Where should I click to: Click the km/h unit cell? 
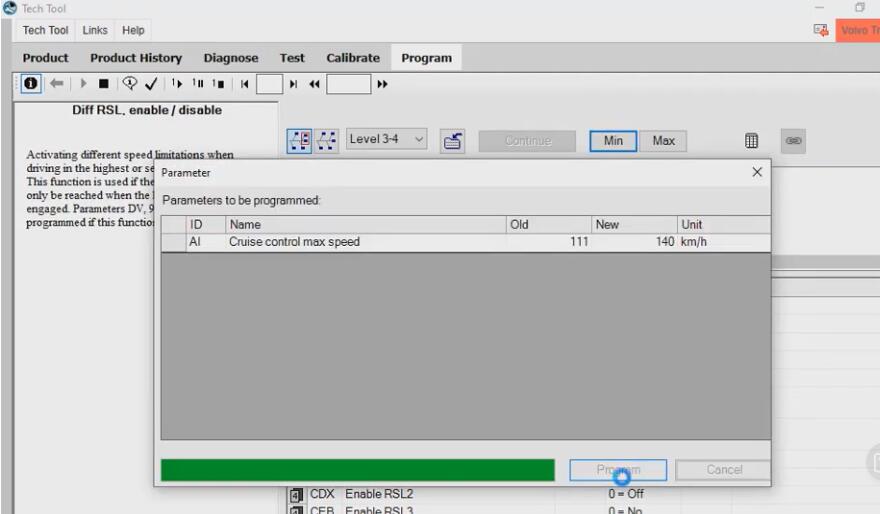tap(723, 242)
